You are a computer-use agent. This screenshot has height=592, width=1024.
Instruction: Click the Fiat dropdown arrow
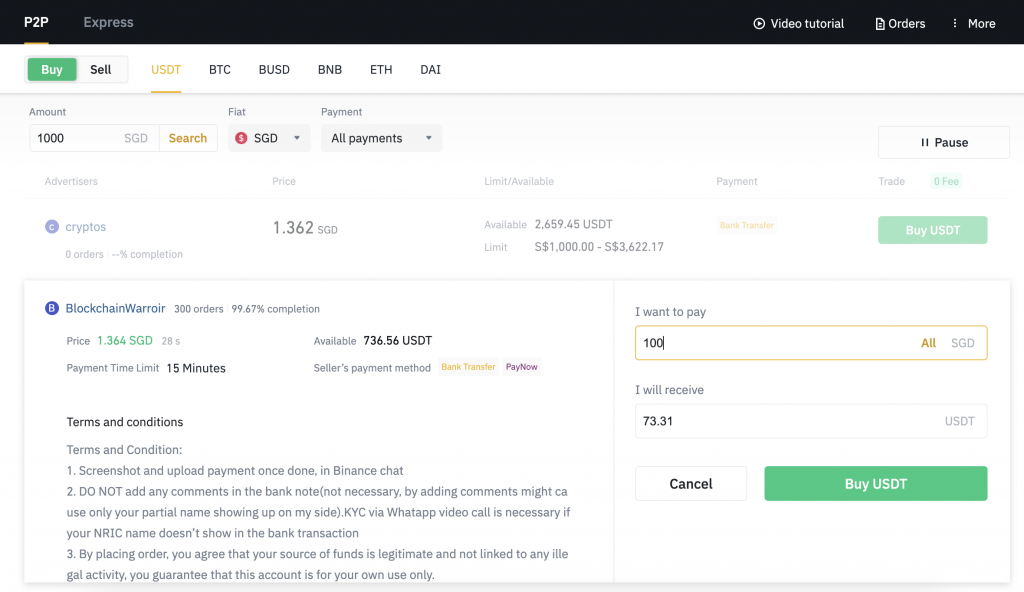(x=296, y=138)
